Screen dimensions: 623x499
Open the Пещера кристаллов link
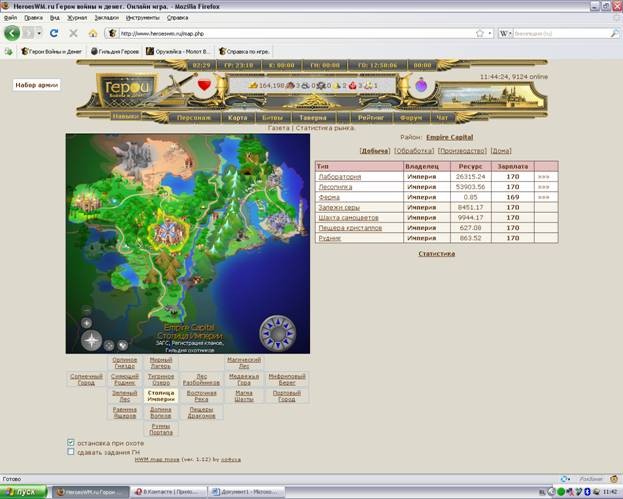[x=350, y=228]
